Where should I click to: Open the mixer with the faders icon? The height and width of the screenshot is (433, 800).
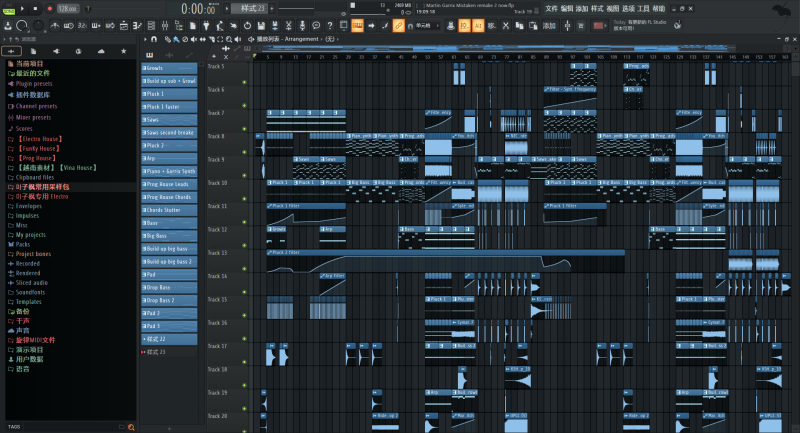(165, 26)
